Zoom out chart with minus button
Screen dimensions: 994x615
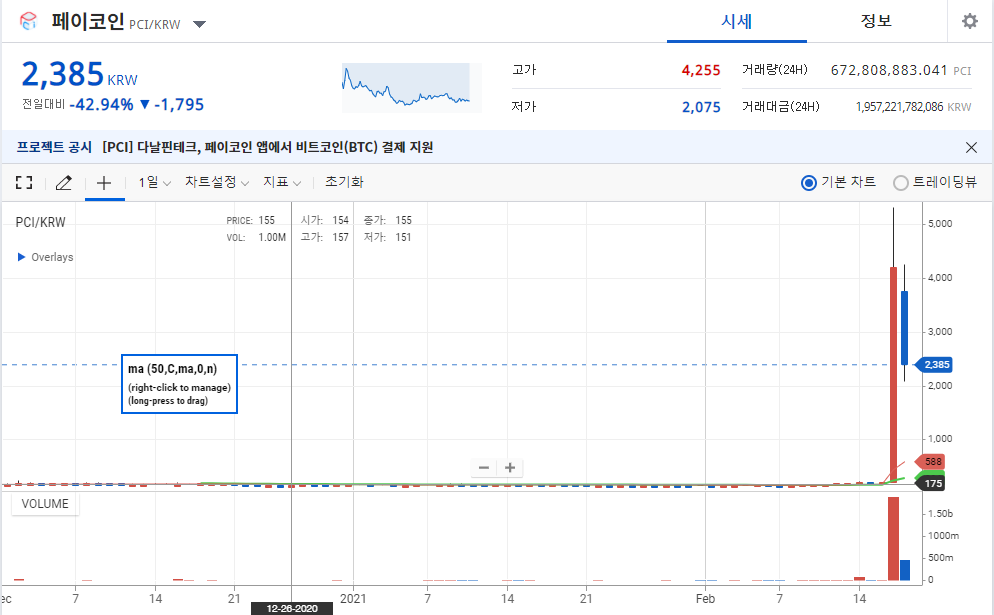coord(484,468)
